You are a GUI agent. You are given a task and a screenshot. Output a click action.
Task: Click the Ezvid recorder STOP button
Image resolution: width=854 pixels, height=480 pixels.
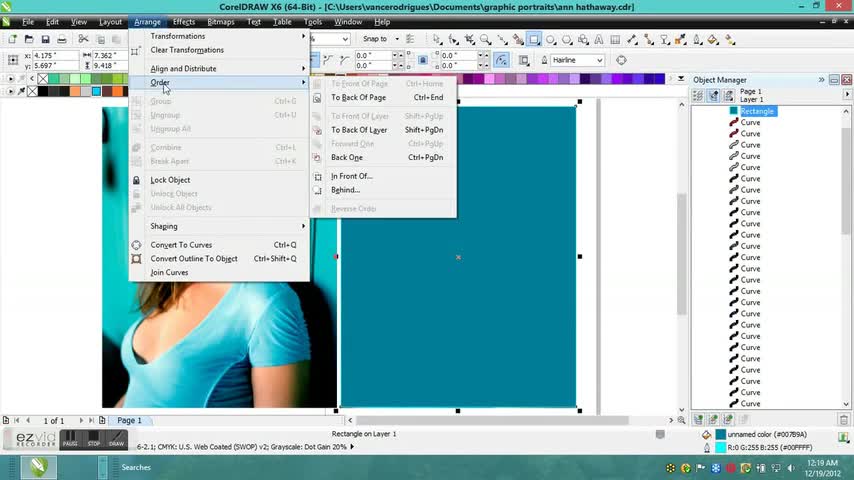pos(93,441)
